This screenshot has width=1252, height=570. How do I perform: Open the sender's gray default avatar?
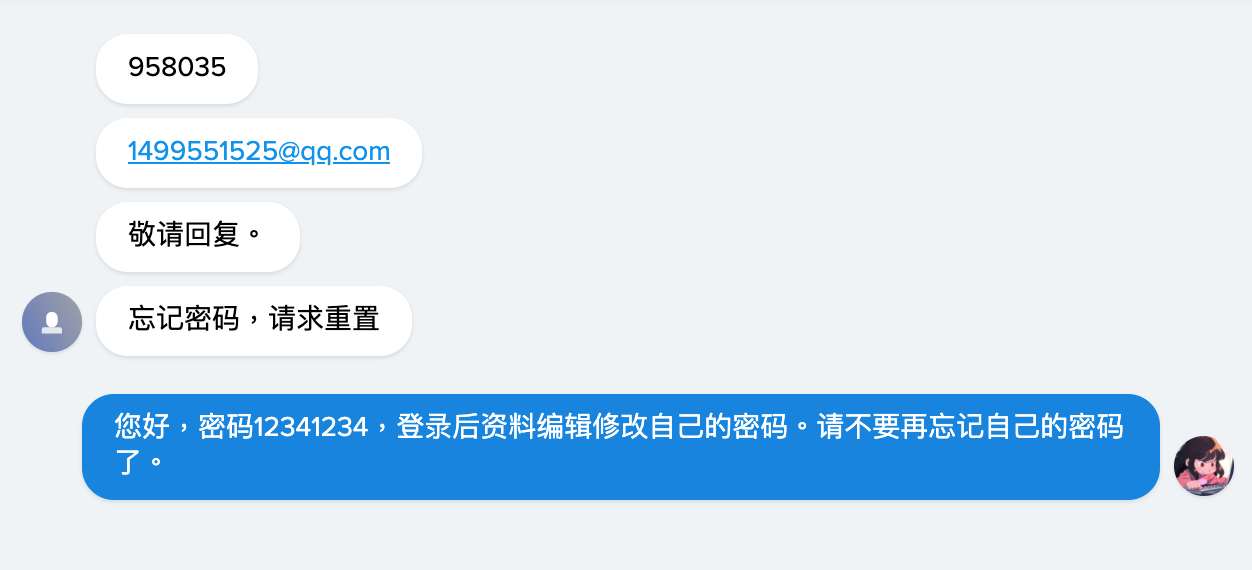52,322
